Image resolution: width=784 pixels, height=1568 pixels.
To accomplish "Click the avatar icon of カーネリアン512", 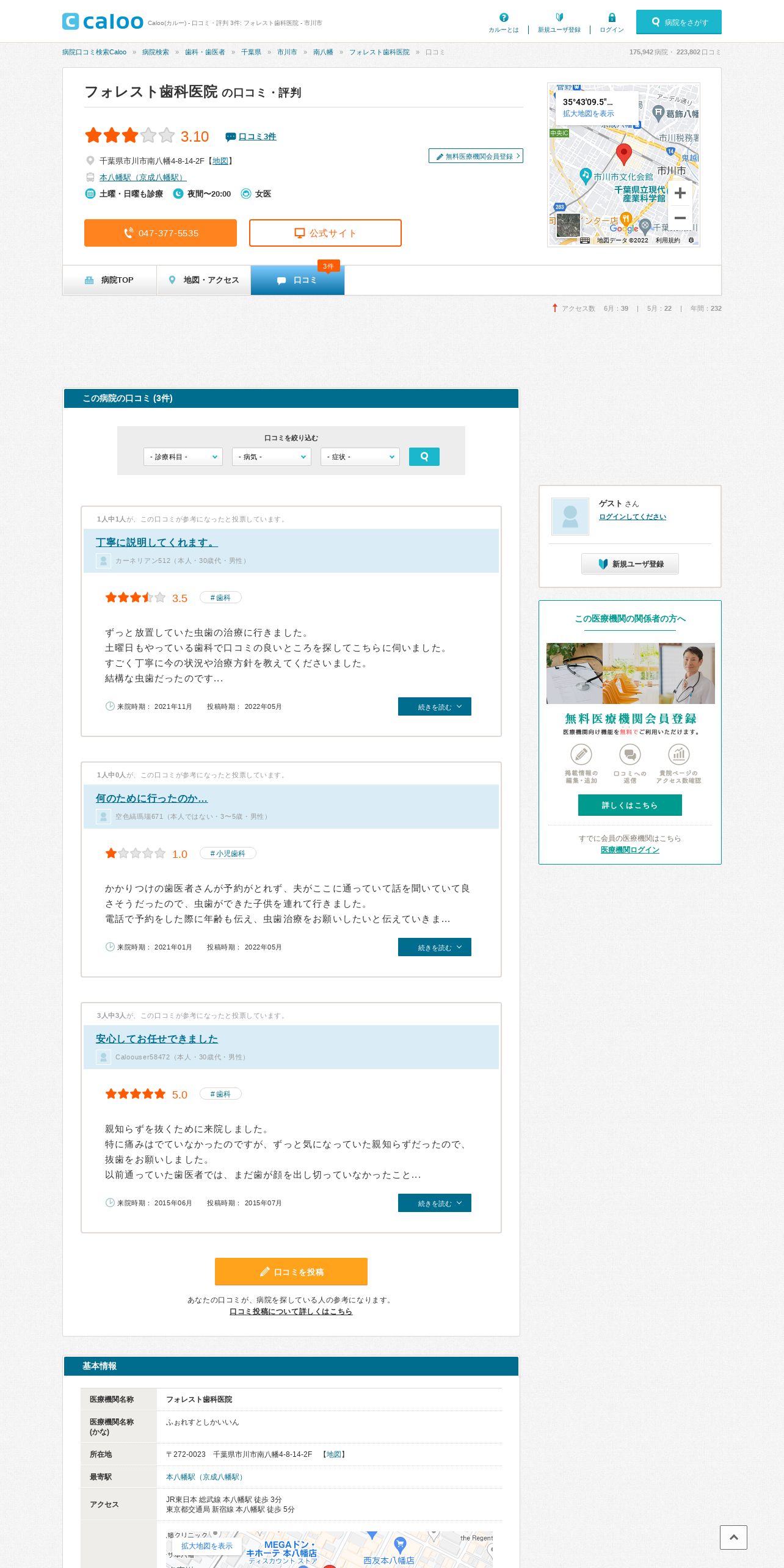I will coord(103,561).
